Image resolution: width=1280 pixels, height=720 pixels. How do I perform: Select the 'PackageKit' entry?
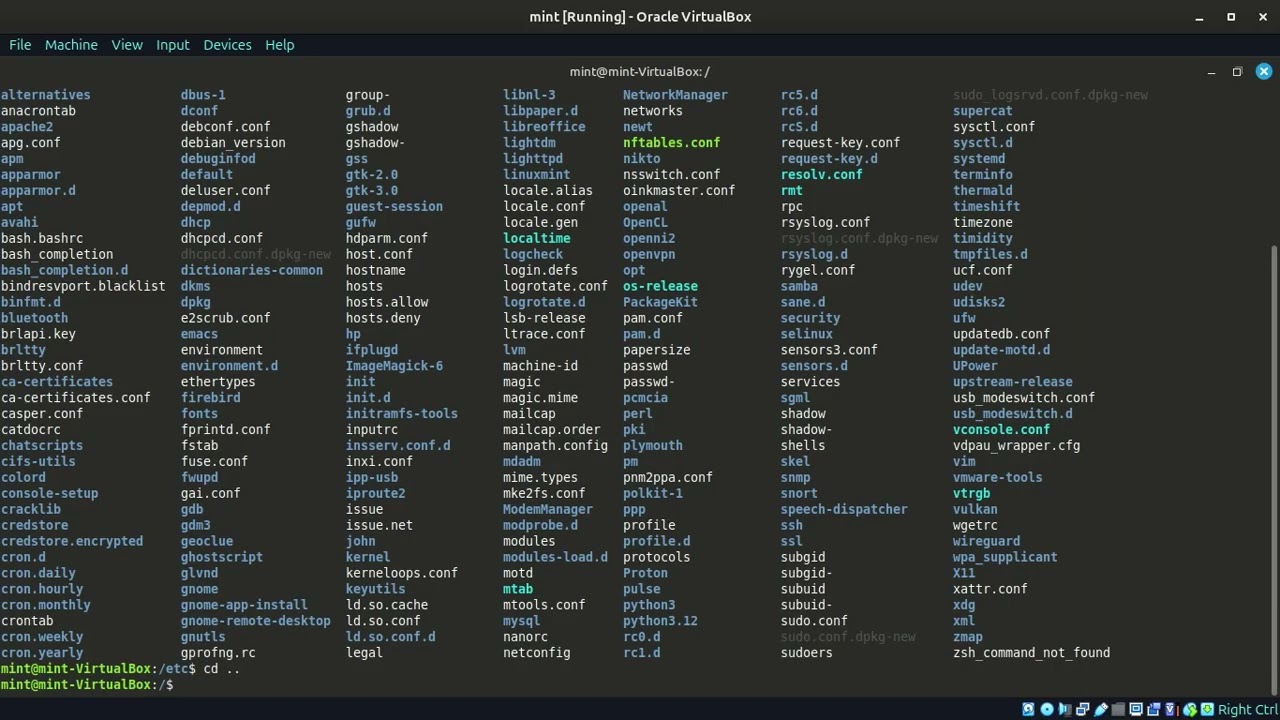pyautogui.click(x=660, y=302)
